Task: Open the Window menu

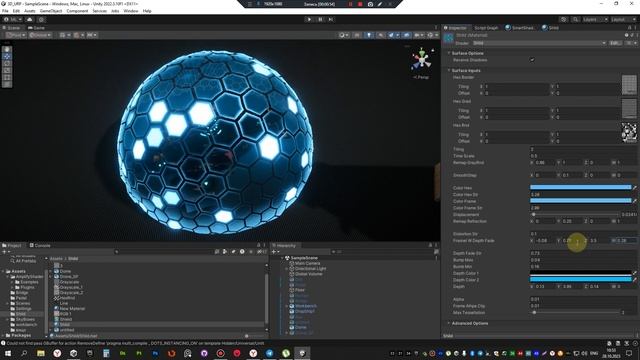Action: (x=131, y=11)
